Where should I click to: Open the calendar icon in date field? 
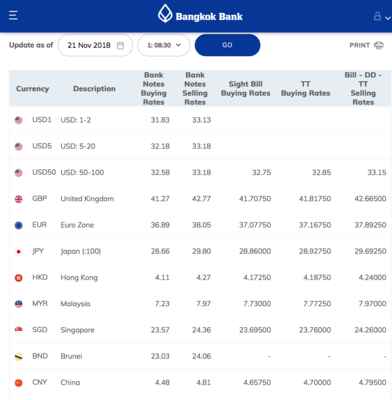point(120,46)
